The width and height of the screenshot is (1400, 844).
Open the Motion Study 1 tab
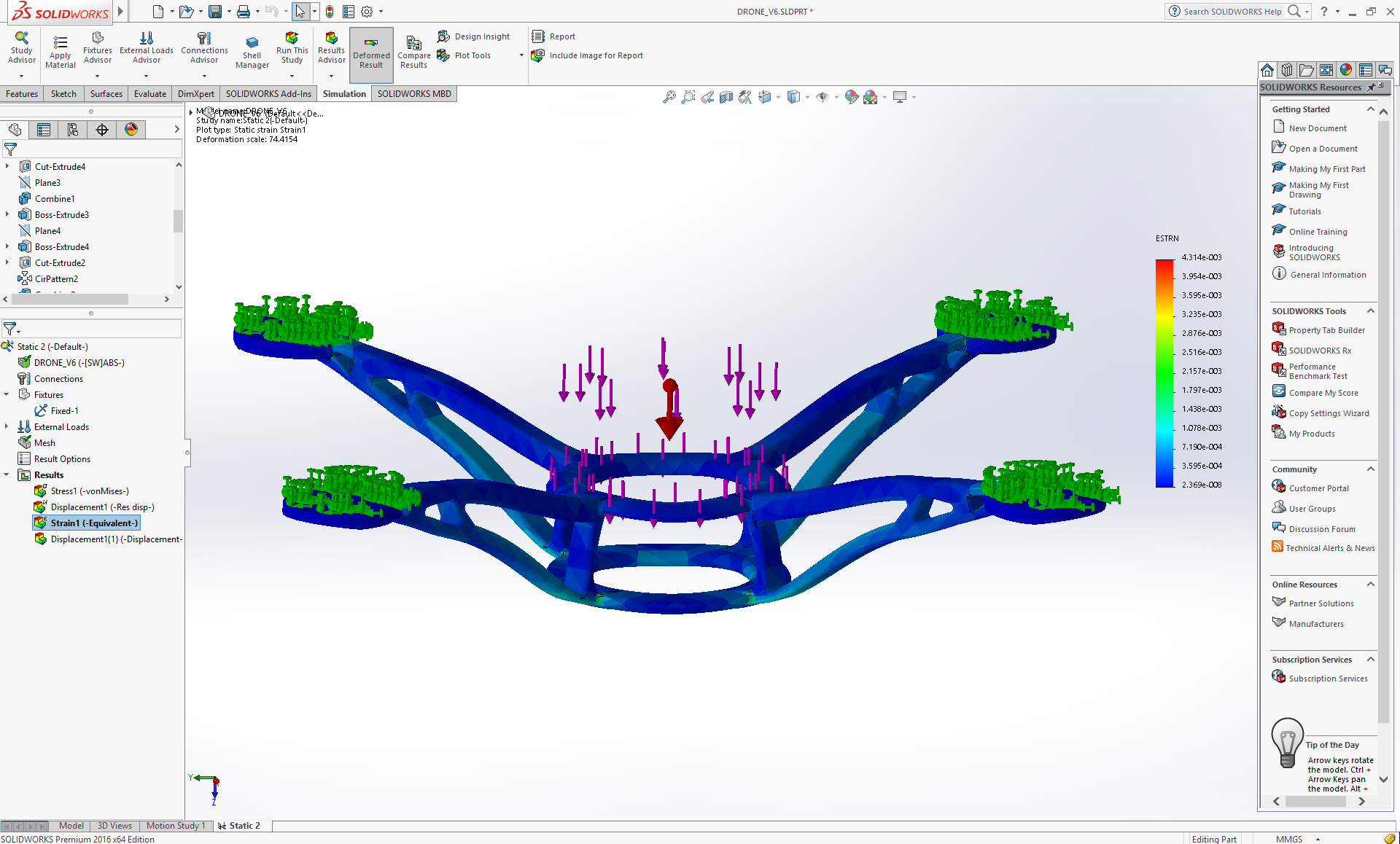[175, 826]
